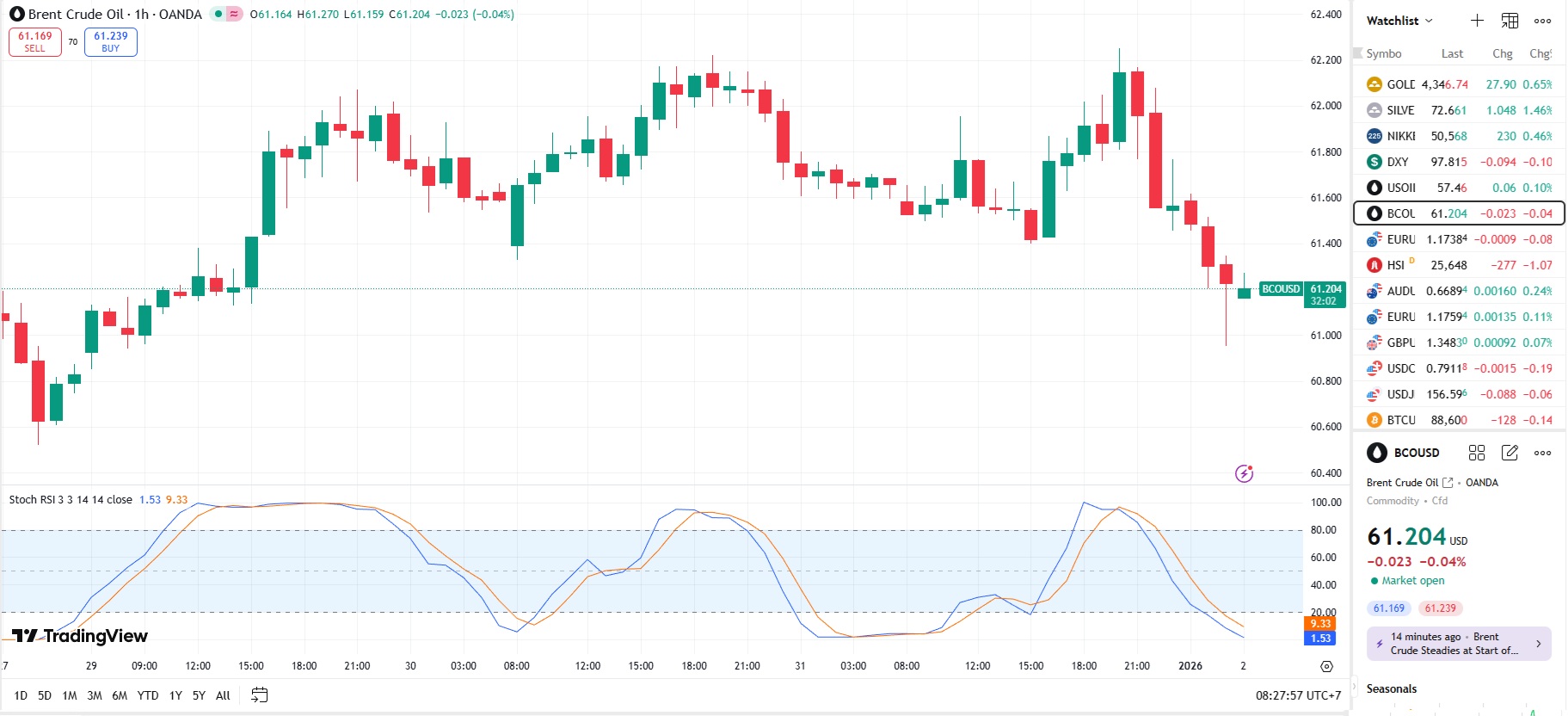Select GOLD row in the watchlist

pos(1459,84)
